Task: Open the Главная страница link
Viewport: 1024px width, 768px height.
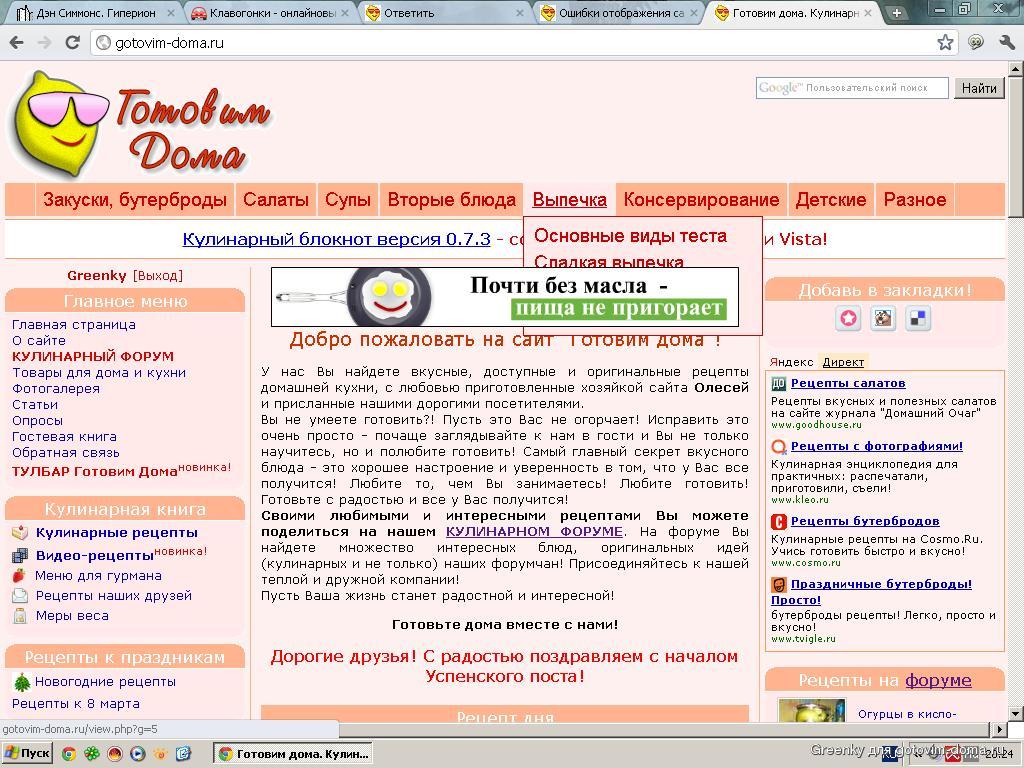Action: (74, 325)
